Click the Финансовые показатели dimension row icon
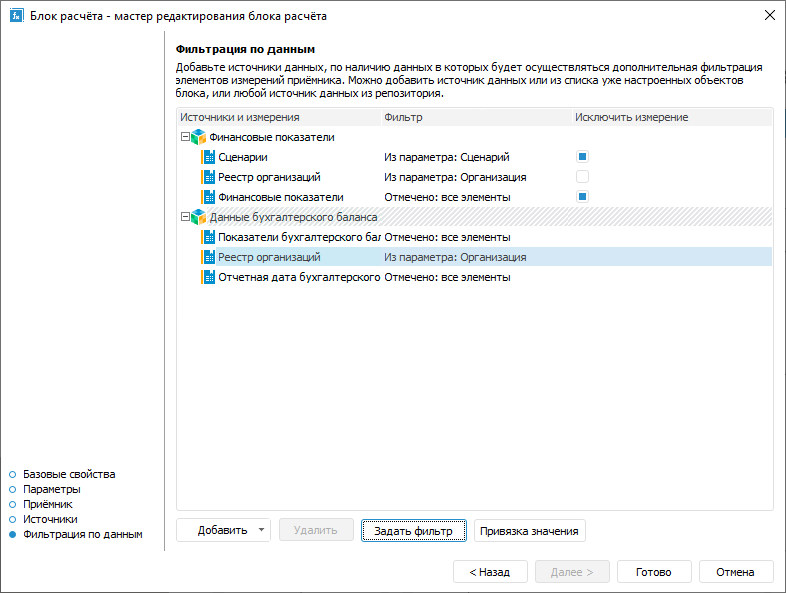Screen dimensions: 786x593 (209, 197)
